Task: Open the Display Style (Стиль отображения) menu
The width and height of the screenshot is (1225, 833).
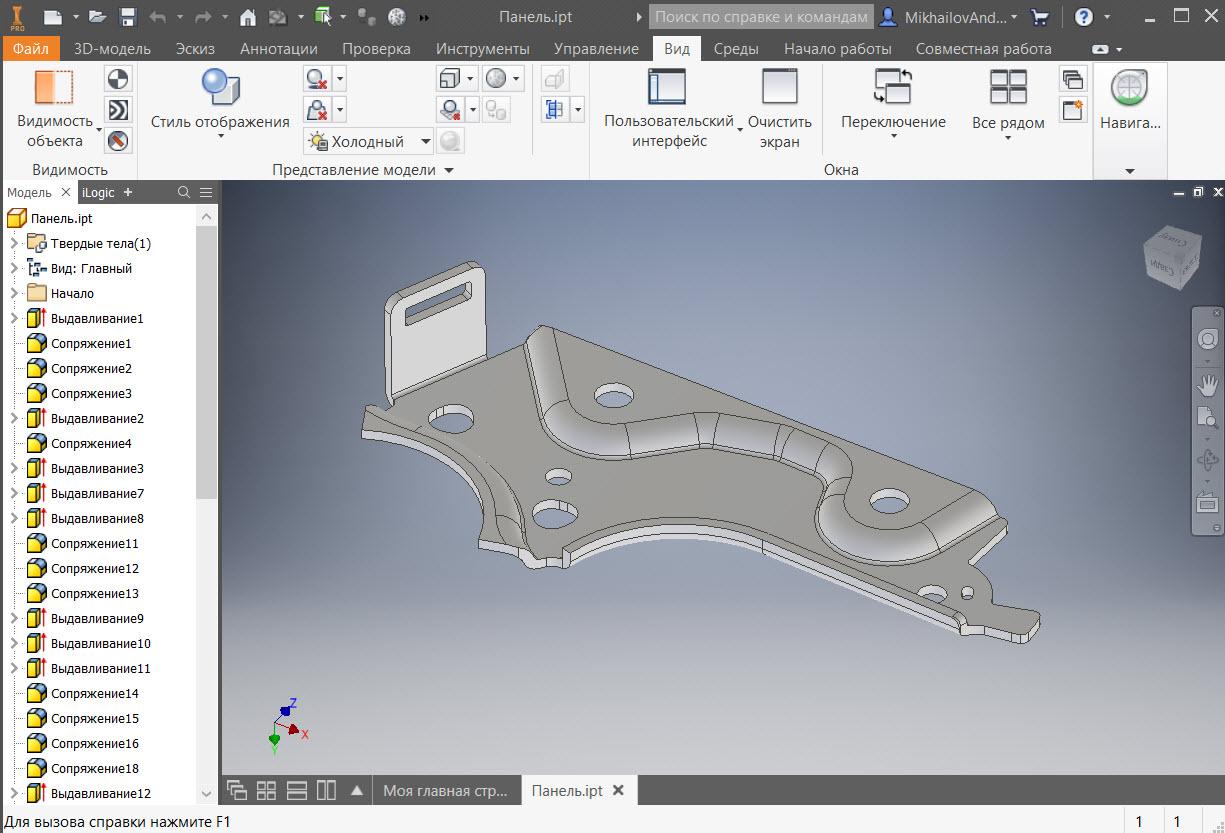Action: point(220,104)
